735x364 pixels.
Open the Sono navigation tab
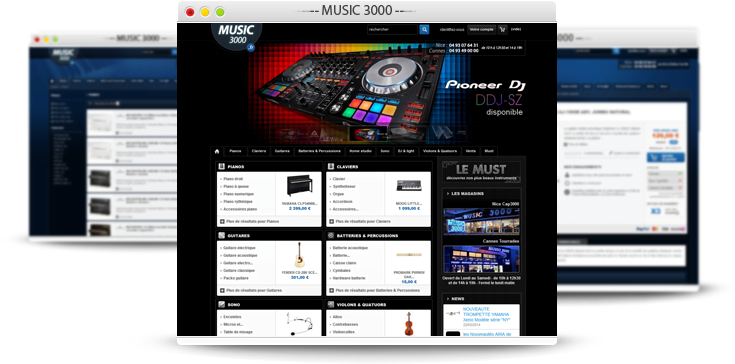pyautogui.click(x=385, y=151)
